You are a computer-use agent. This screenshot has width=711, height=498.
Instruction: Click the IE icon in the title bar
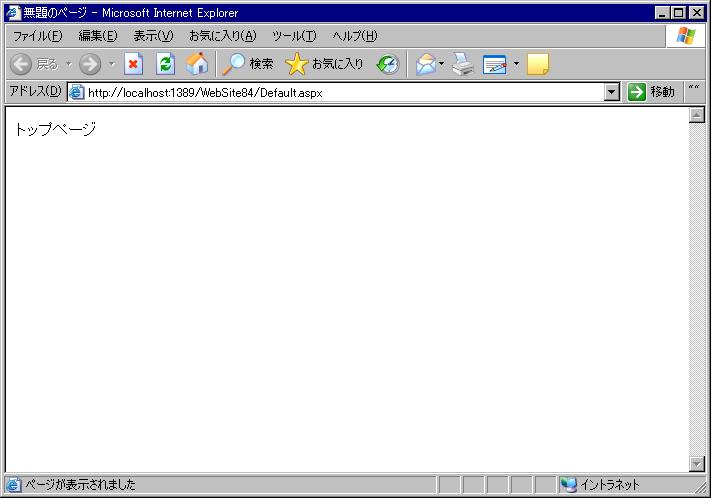click(x=13, y=13)
